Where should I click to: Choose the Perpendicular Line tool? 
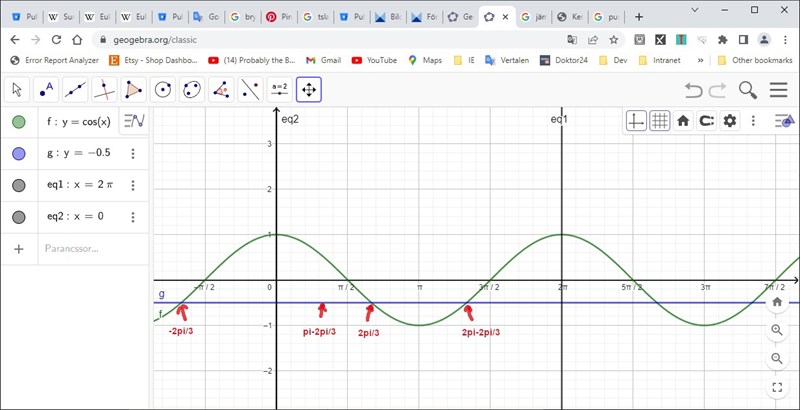click(104, 90)
